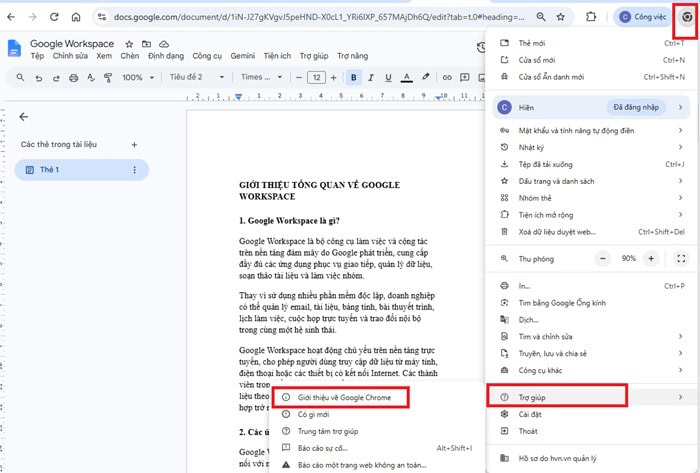Open the Times font dropdown
This screenshot has width=700, height=473.
[x=262, y=77]
